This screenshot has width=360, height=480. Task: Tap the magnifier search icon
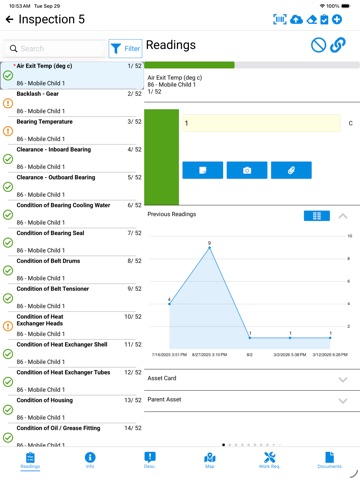13,49
